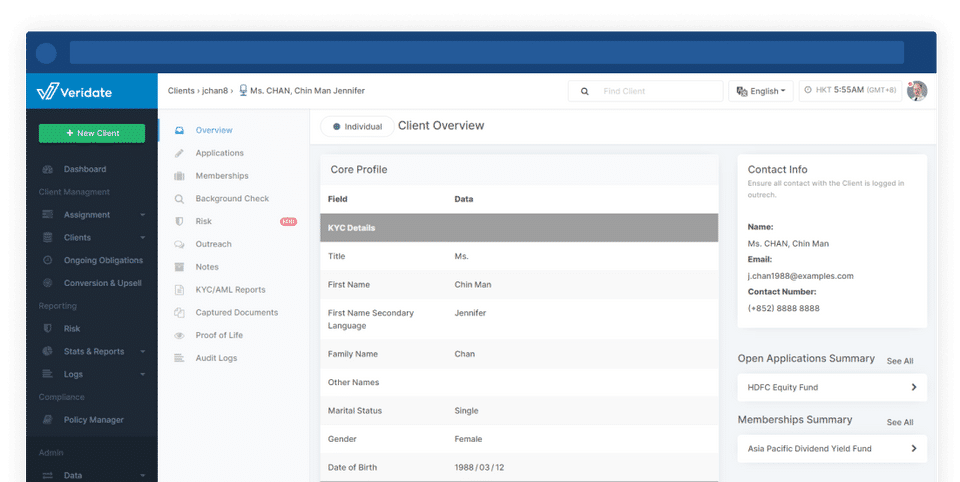Click the jchan8 breadcrumb link

coord(215,91)
